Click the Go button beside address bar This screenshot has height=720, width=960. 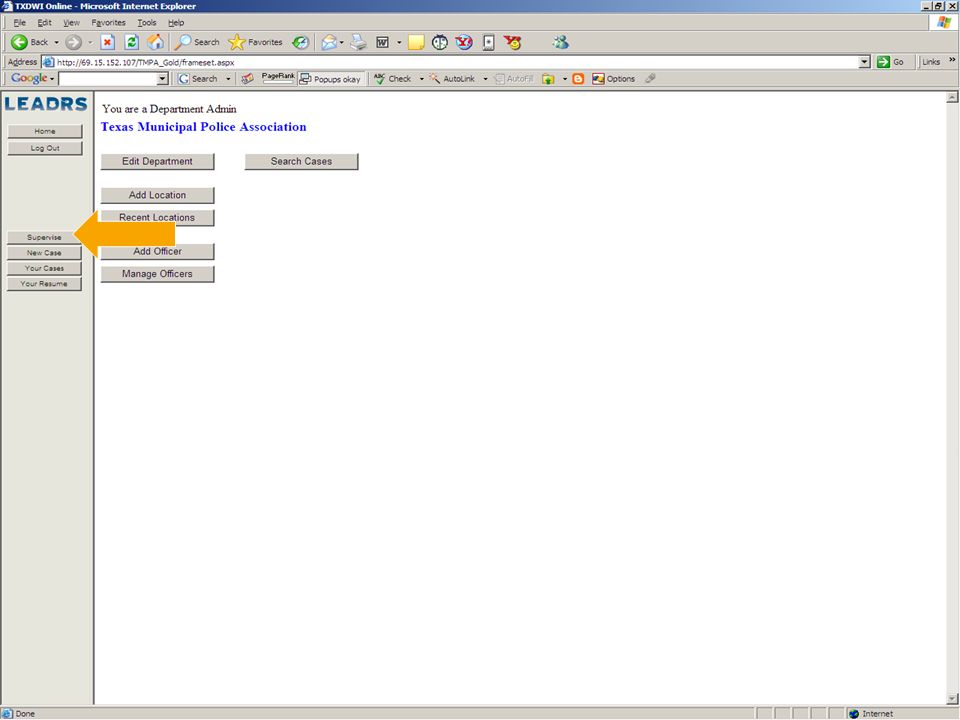point(891,62)
